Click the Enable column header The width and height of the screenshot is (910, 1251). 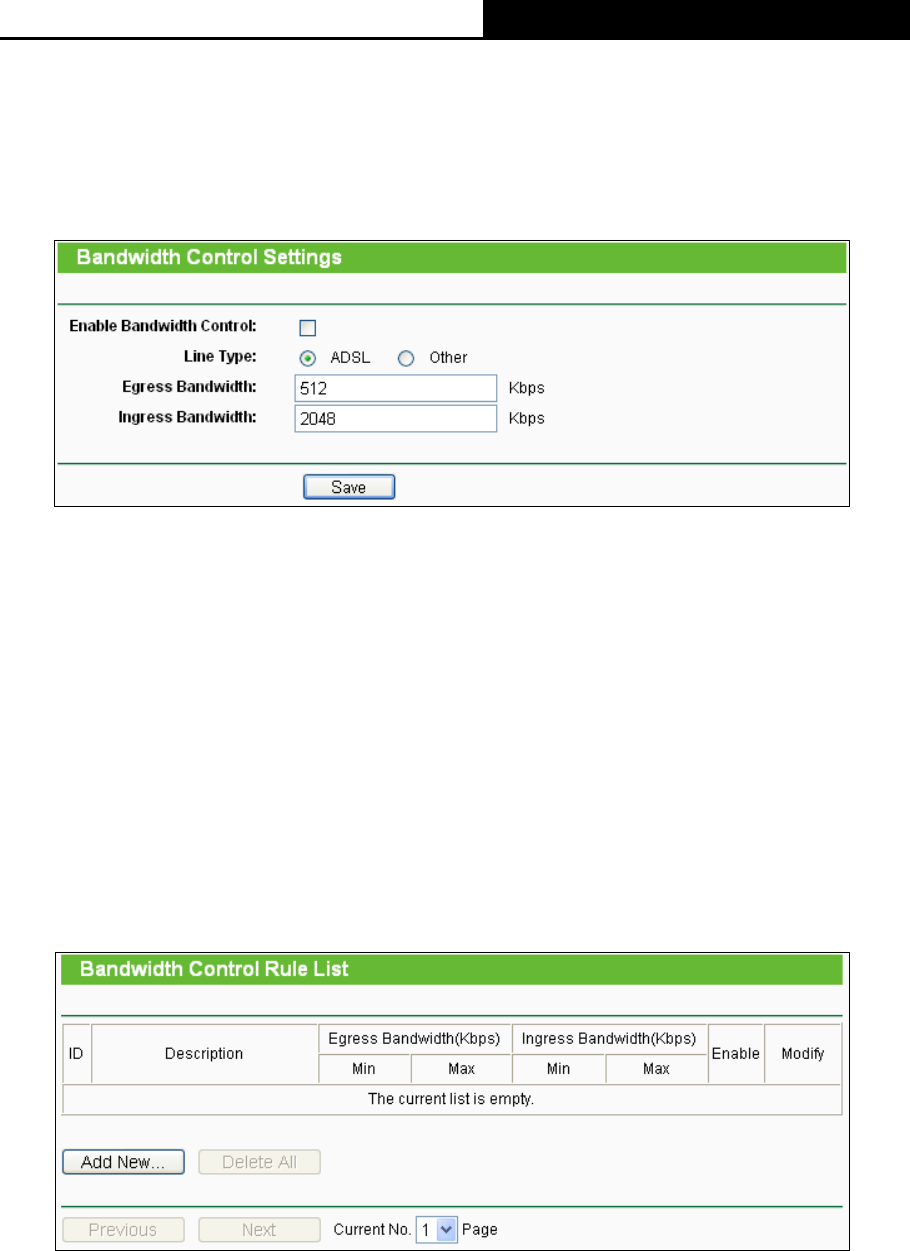736,1053
